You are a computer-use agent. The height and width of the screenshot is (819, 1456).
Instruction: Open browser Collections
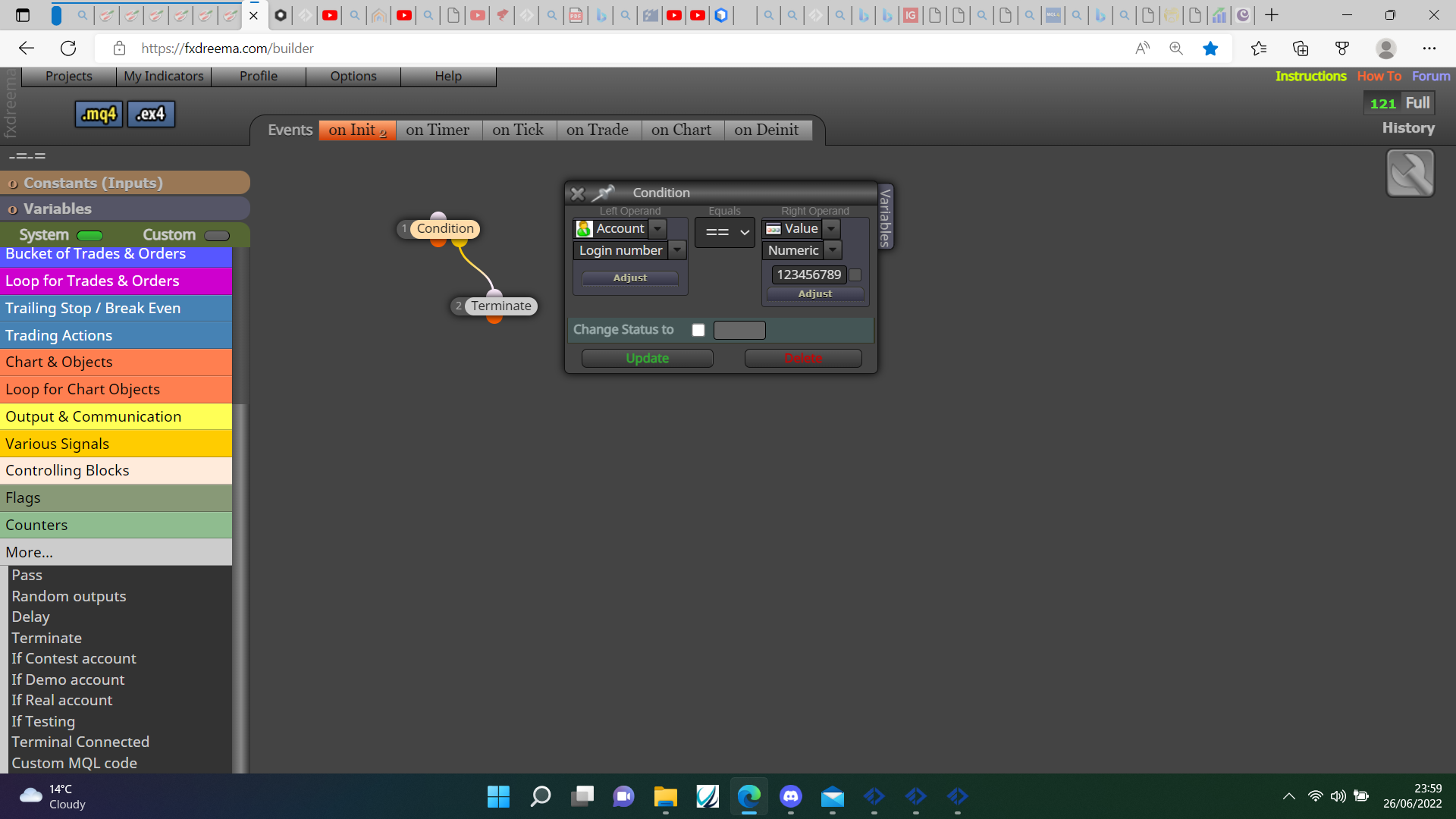pyautogui.click(x=1301, y=49)
